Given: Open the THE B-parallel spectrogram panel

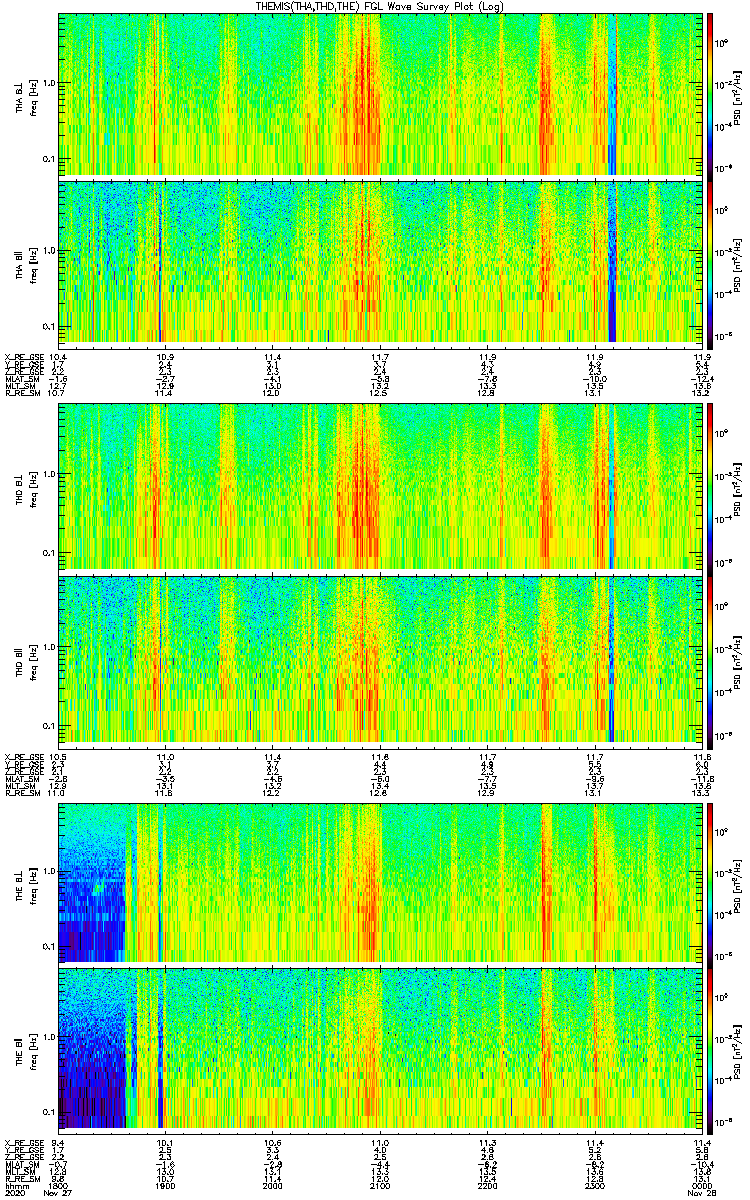Looking at the screenshot, I should (378, 1050).
